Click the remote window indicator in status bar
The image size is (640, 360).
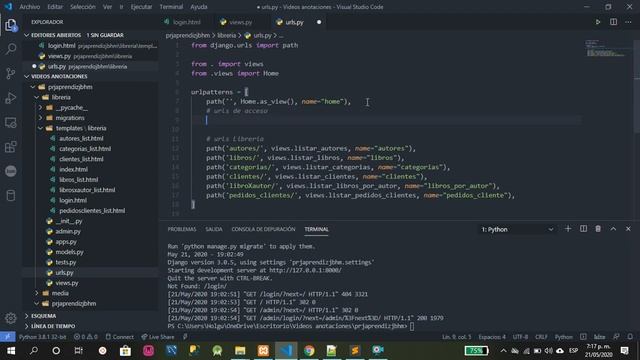[x=8, y=337]
